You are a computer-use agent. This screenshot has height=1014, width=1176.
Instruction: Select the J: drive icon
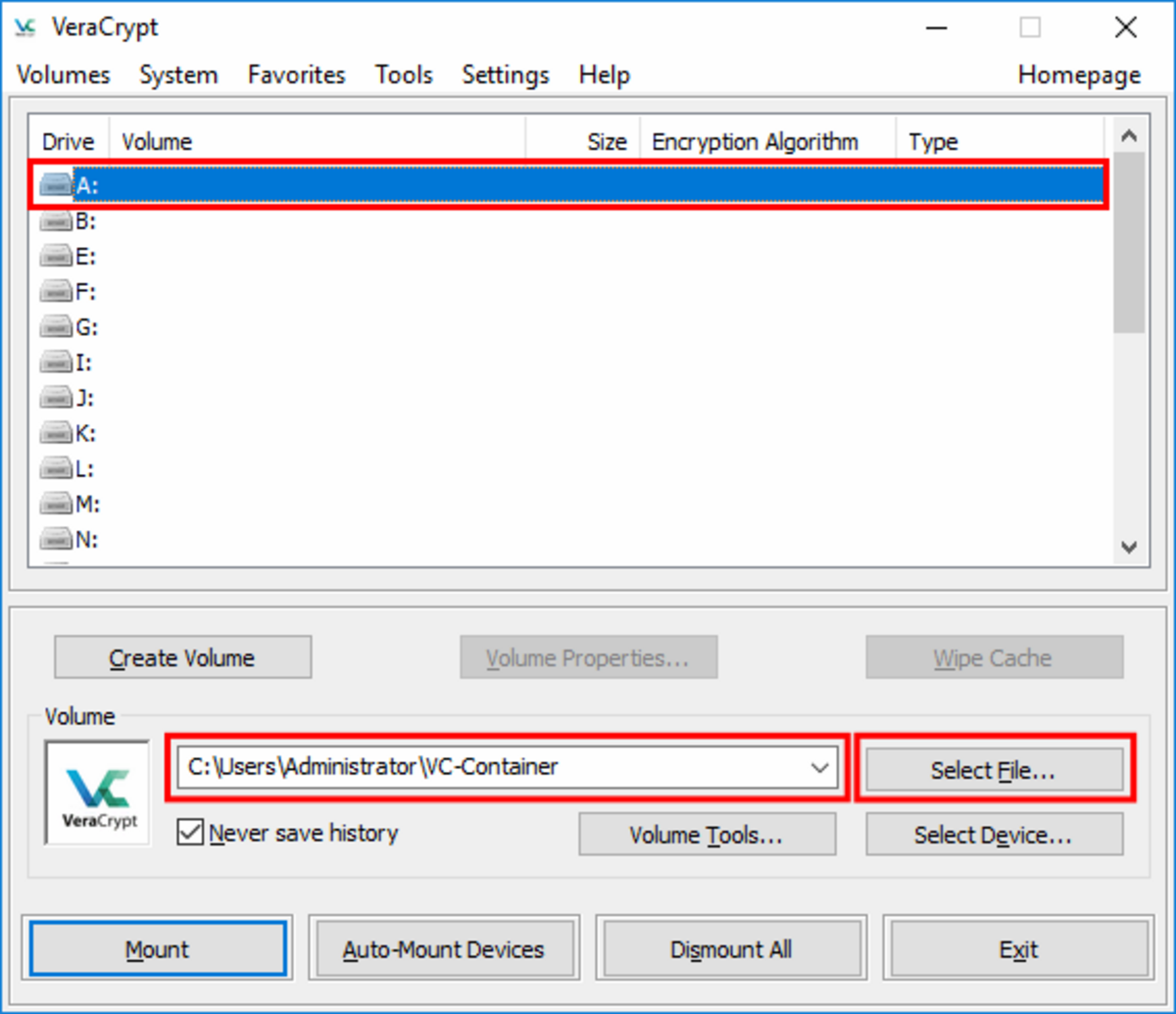click(57, 398)
